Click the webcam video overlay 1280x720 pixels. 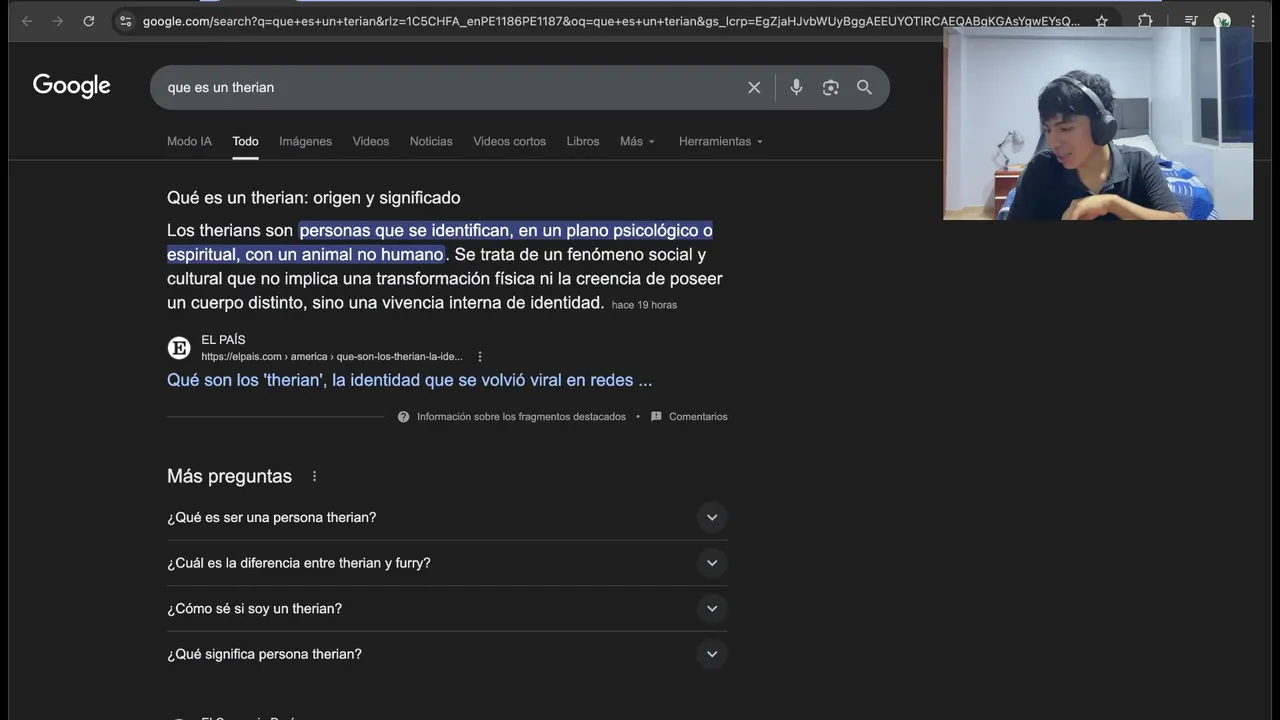coord(1098,123)
